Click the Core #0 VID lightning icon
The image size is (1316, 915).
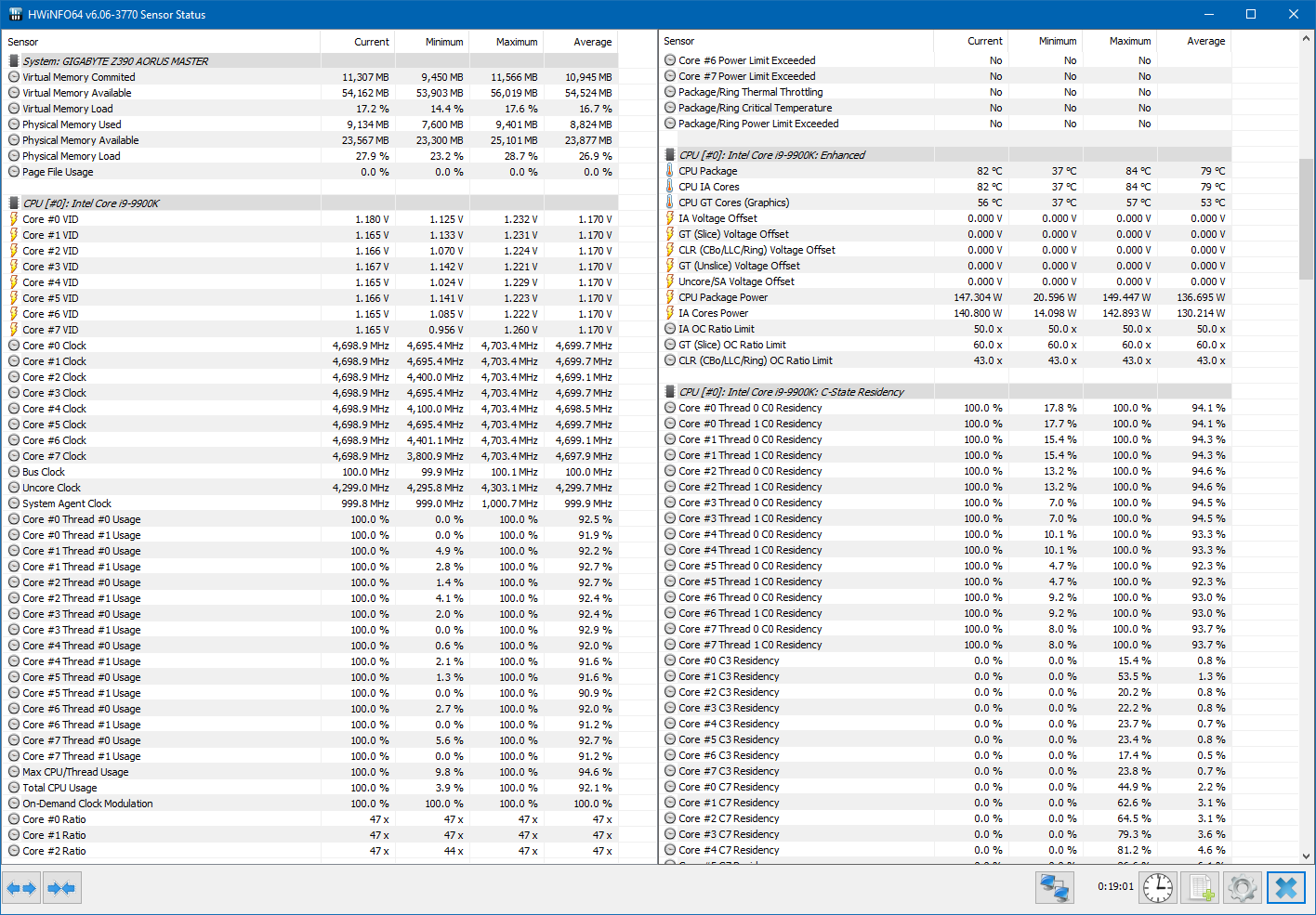coord(14,219)
